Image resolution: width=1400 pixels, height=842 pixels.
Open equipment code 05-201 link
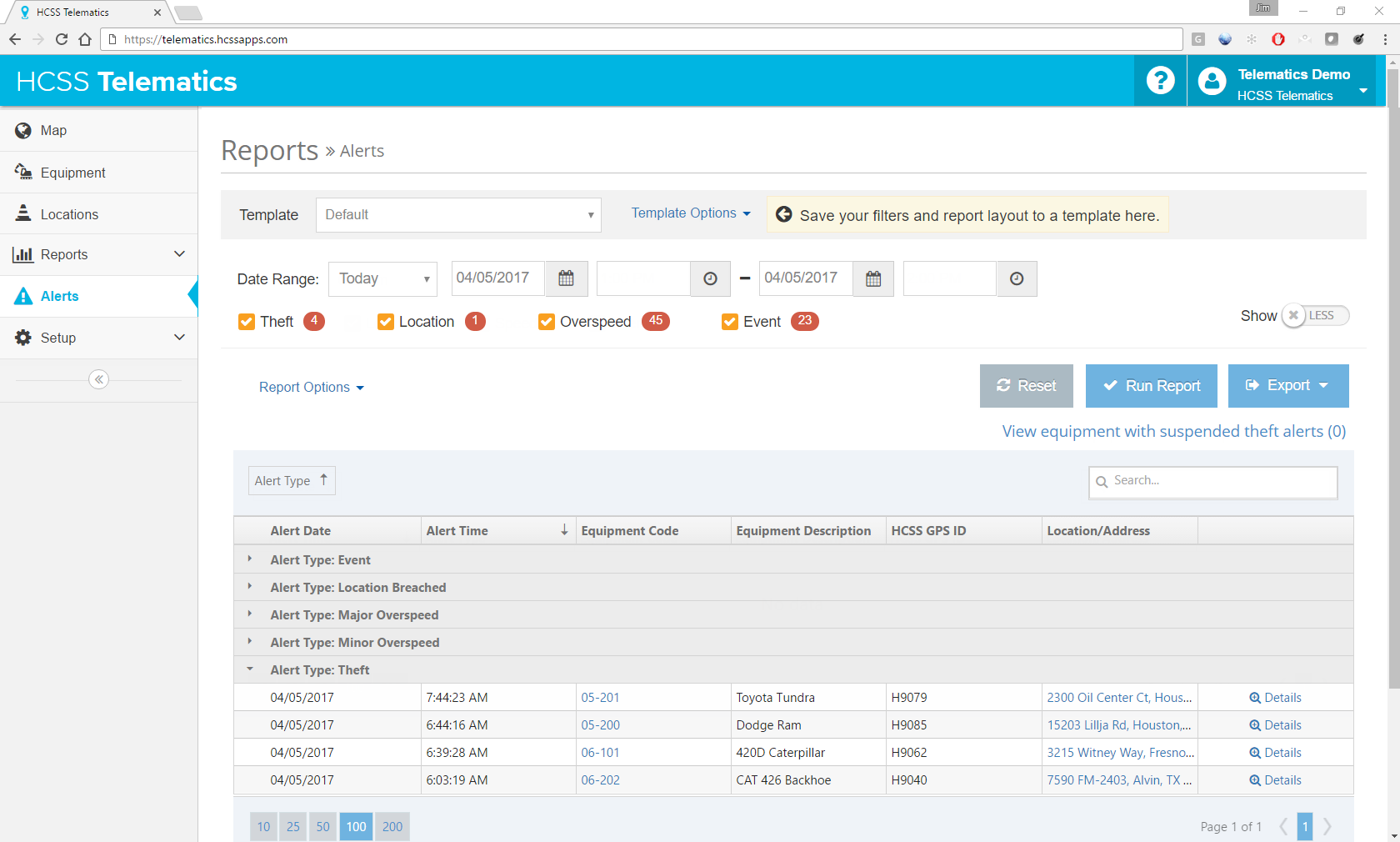(600, 698)
